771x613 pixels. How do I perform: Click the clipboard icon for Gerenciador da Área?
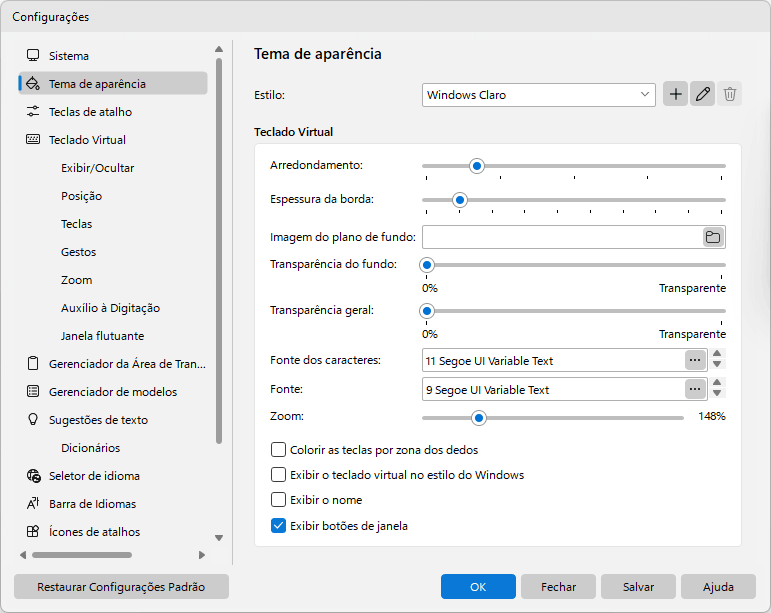tap(33, 364)
